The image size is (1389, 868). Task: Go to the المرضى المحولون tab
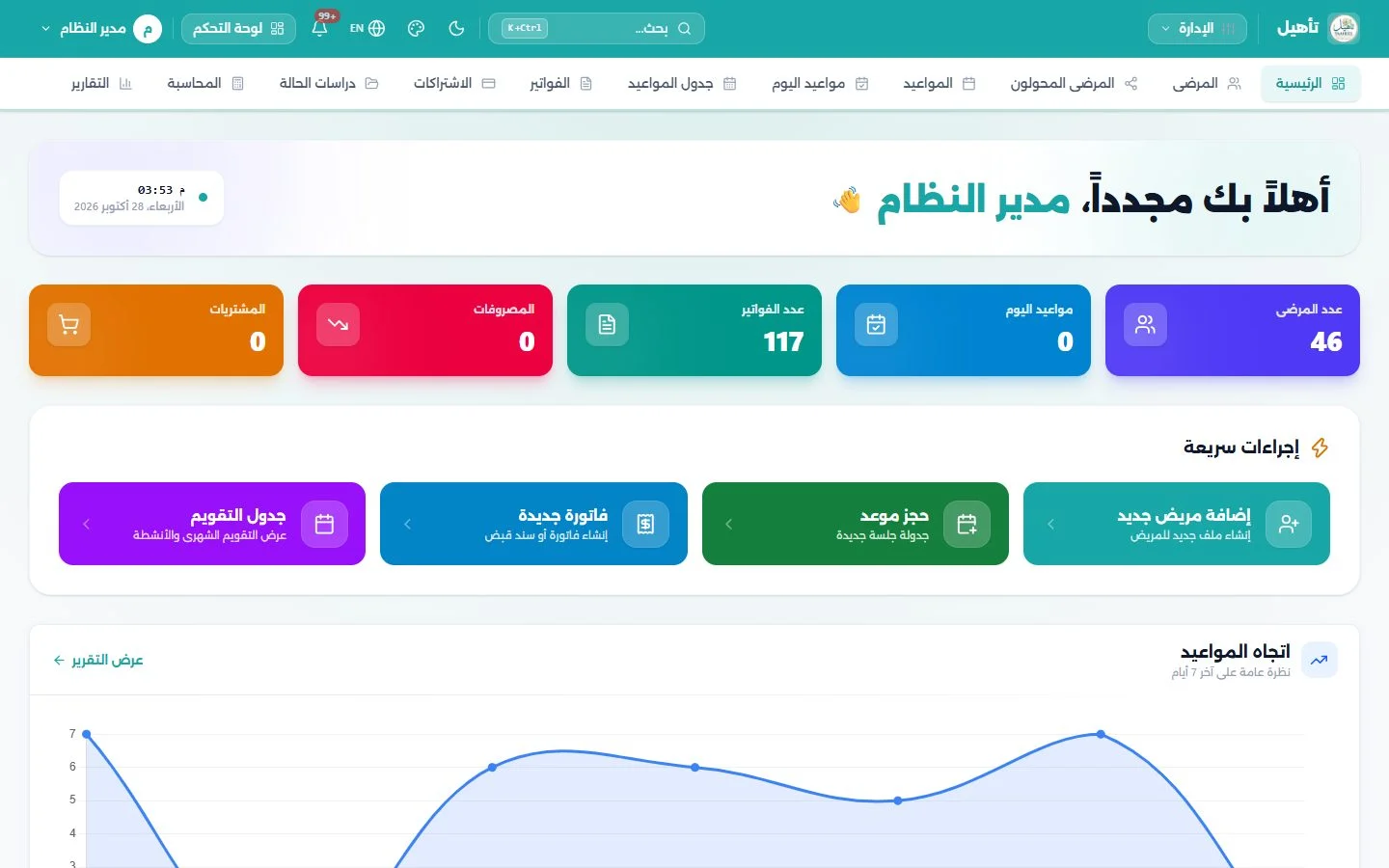[x=1074, y=84]
